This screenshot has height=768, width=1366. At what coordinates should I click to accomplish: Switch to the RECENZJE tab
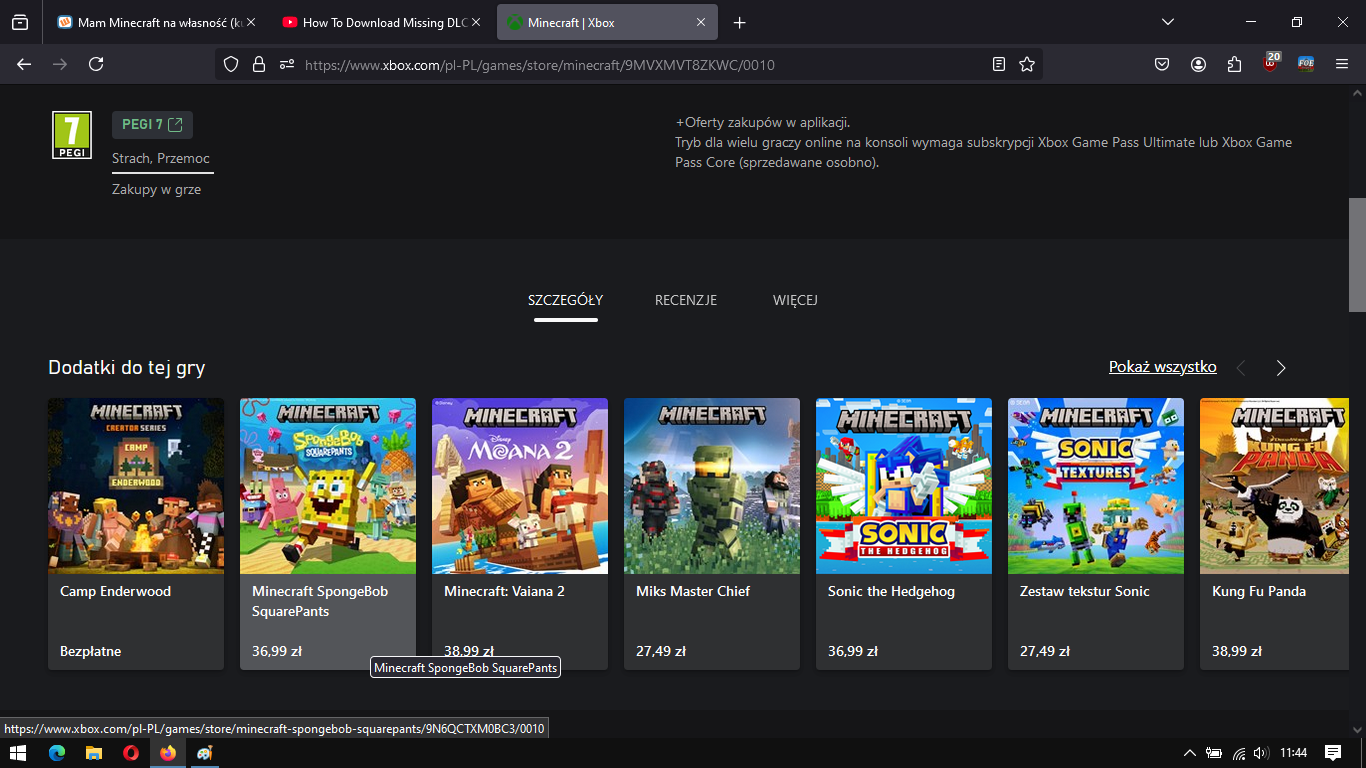pyautogui.click(x=685, y=300)
